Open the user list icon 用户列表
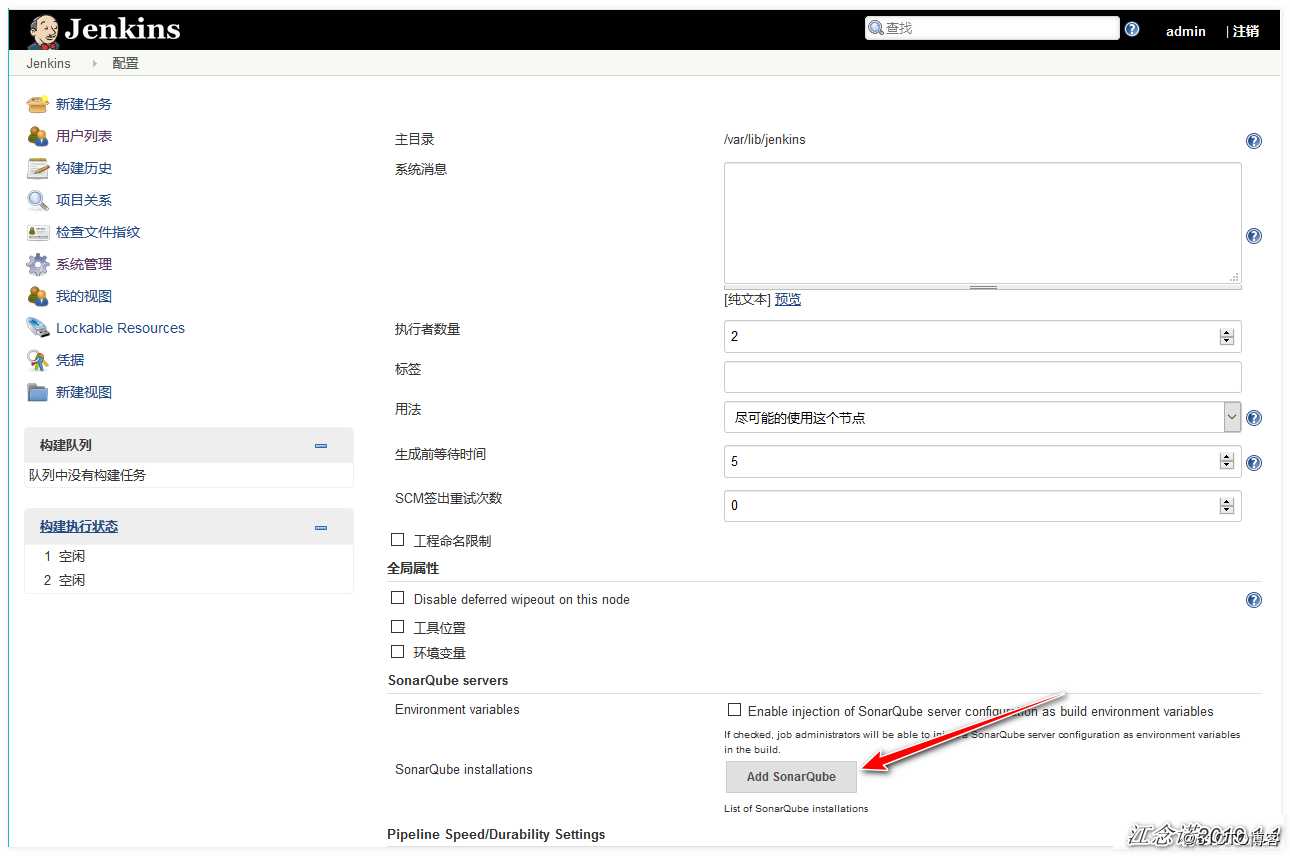Image resolution: width=1290 pixels, height=856 pixels. [38, 136]
